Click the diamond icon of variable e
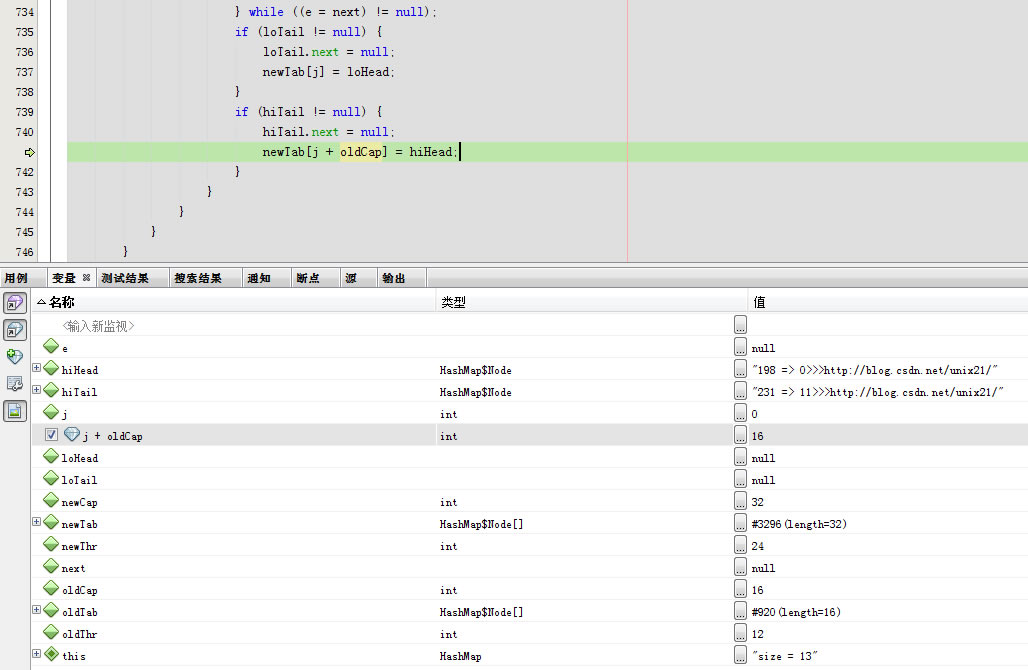The height and width of the screenshot is (670, 1028). pos(51,345)
